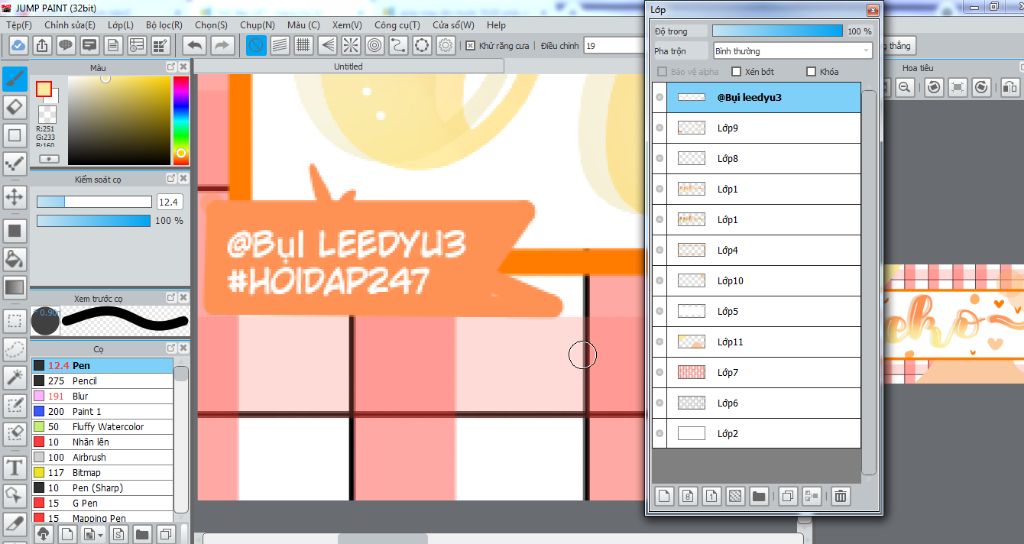Image resolution: width=1024 pixels, height=544 pixels.
Task: Select the Eraser tool
Action: [14, 107]
